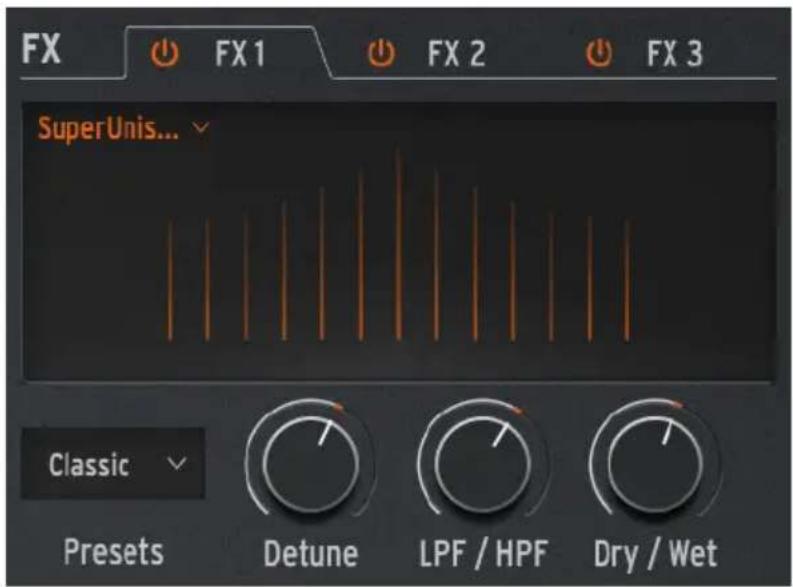
Task: Click the FX section title
Action: tap(41, 49)
